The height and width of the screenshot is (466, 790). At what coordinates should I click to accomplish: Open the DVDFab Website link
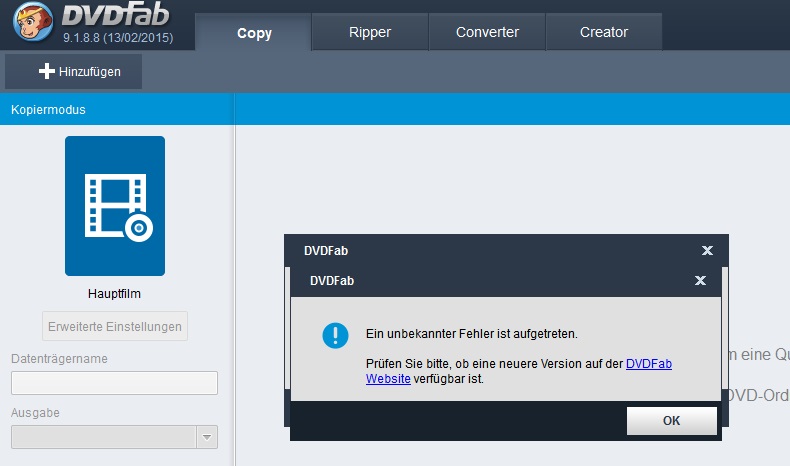click(x=648, y=364)
